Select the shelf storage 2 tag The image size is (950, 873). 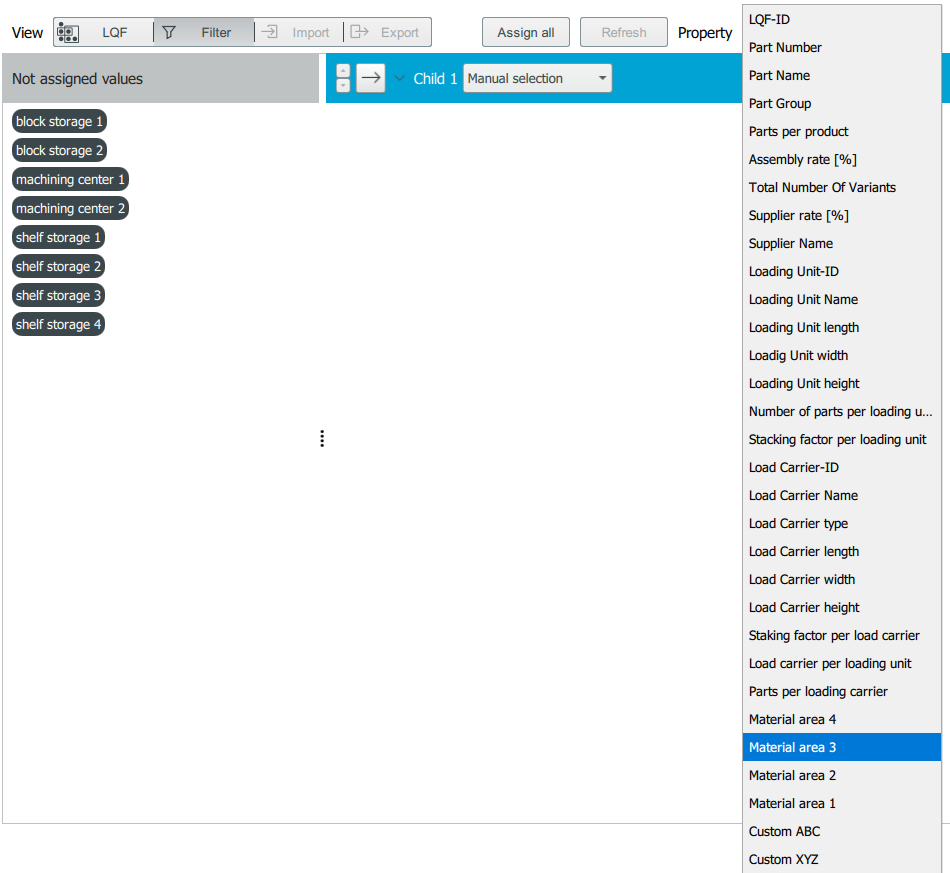[x=58, y=267]
